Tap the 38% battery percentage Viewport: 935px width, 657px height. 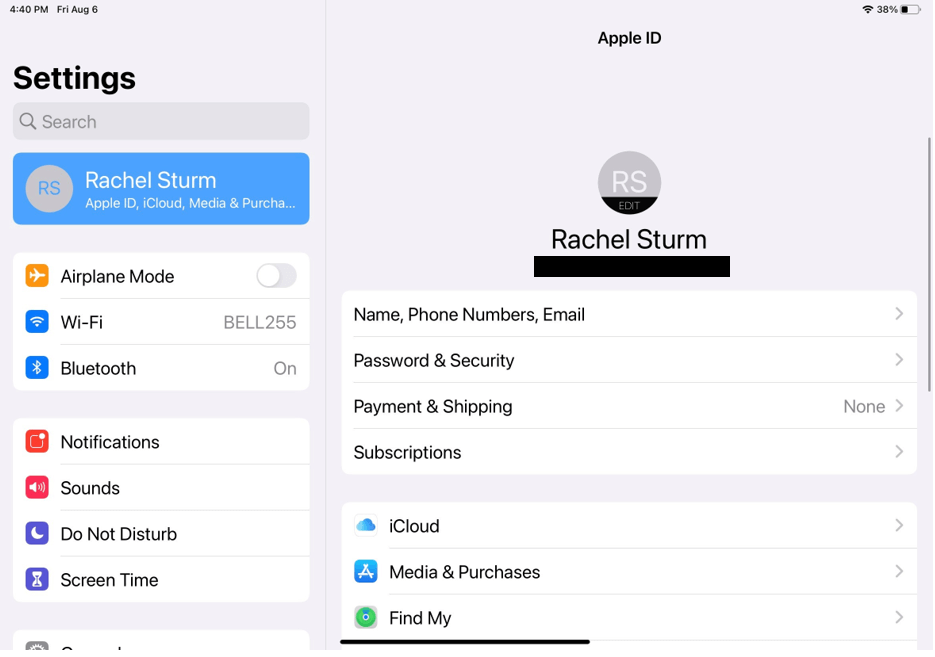887,10
